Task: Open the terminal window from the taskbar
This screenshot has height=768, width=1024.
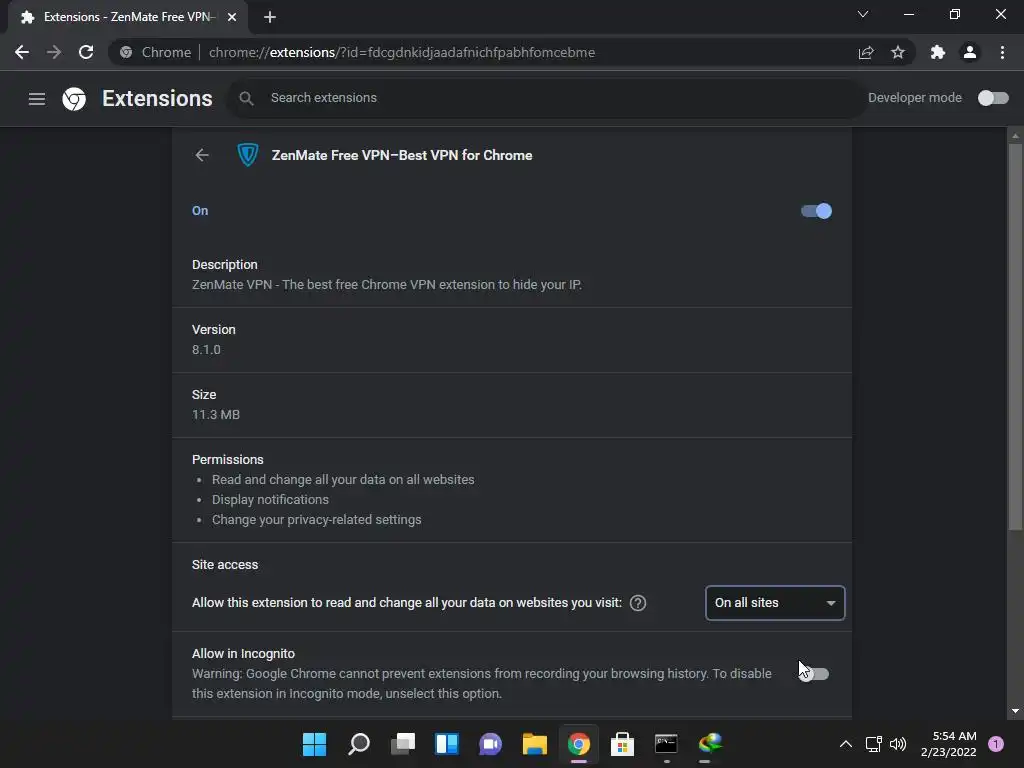Action: 666,744
